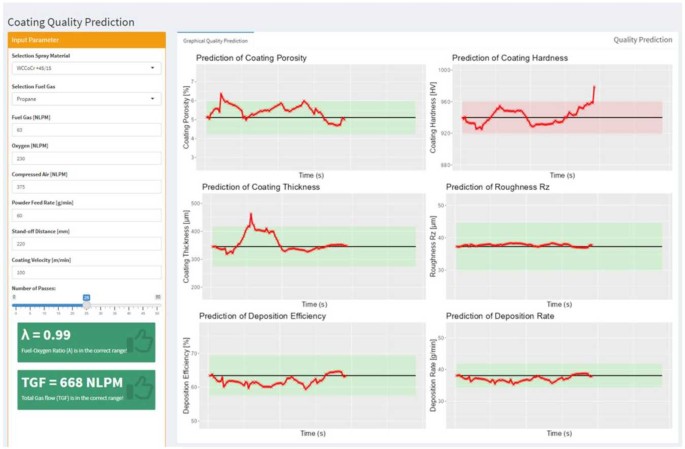Focus the Coating Velocity [m/min] field

pyautogui.click(x=85, y=271)
